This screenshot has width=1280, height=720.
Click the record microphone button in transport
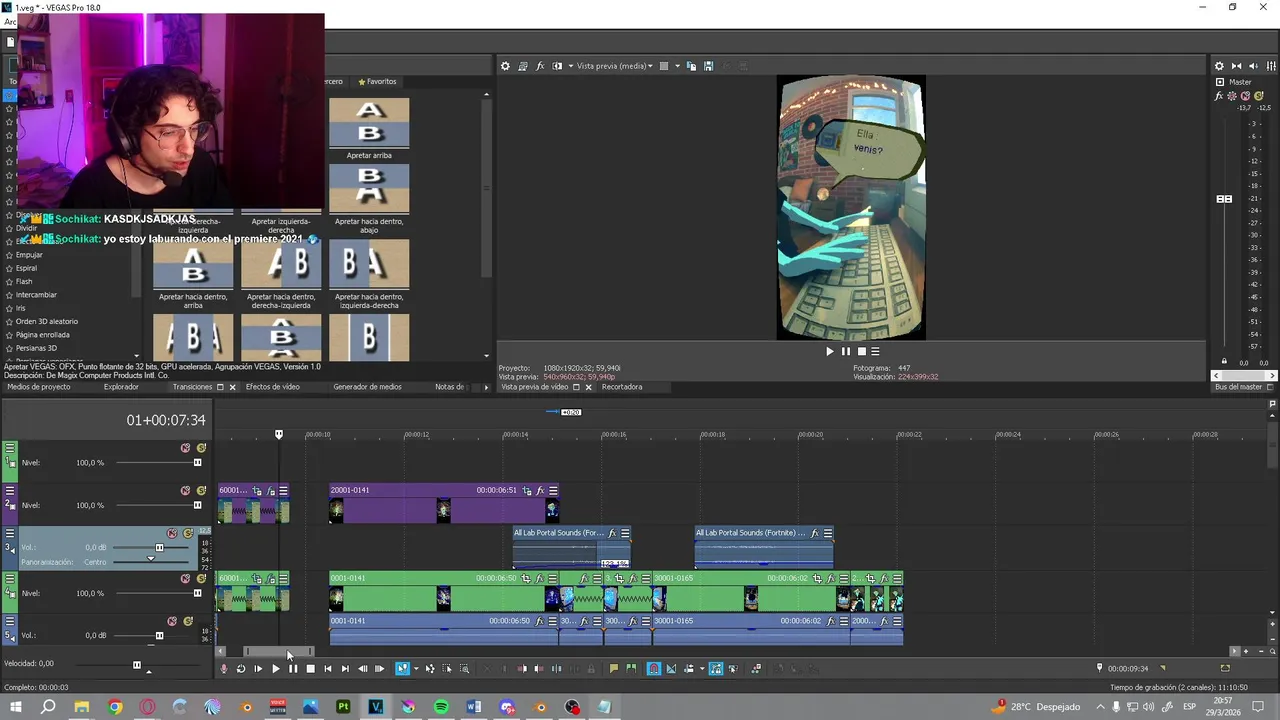(x=223, y=669)
